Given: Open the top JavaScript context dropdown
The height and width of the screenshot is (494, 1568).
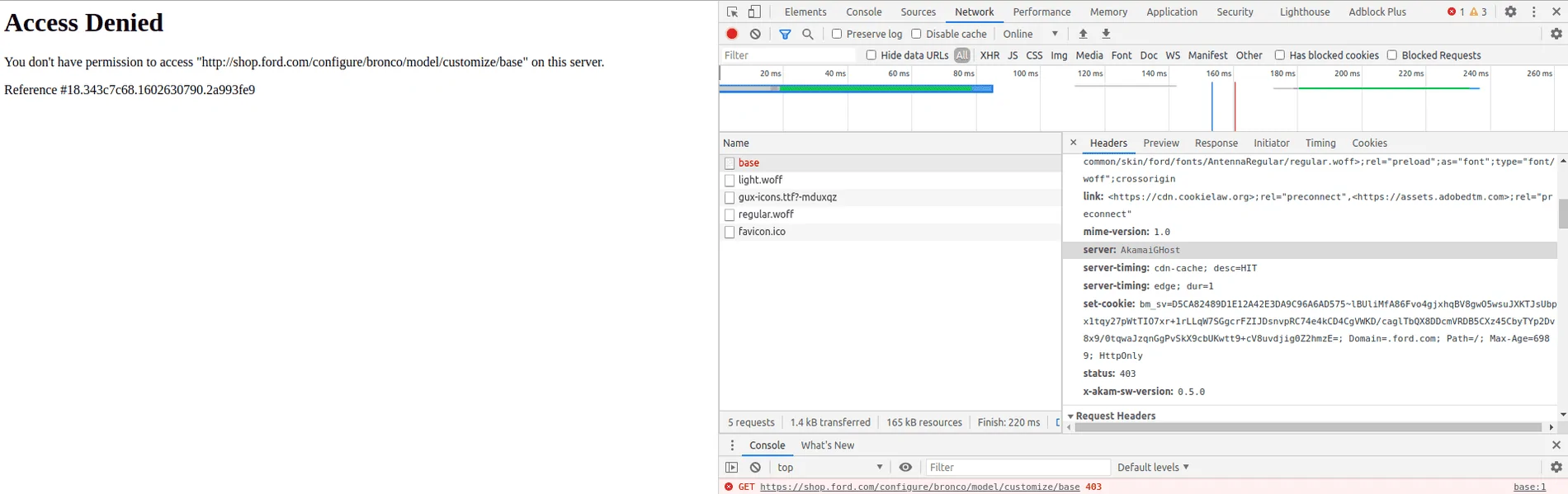Looking at the screenshot, I should (830, 467).
